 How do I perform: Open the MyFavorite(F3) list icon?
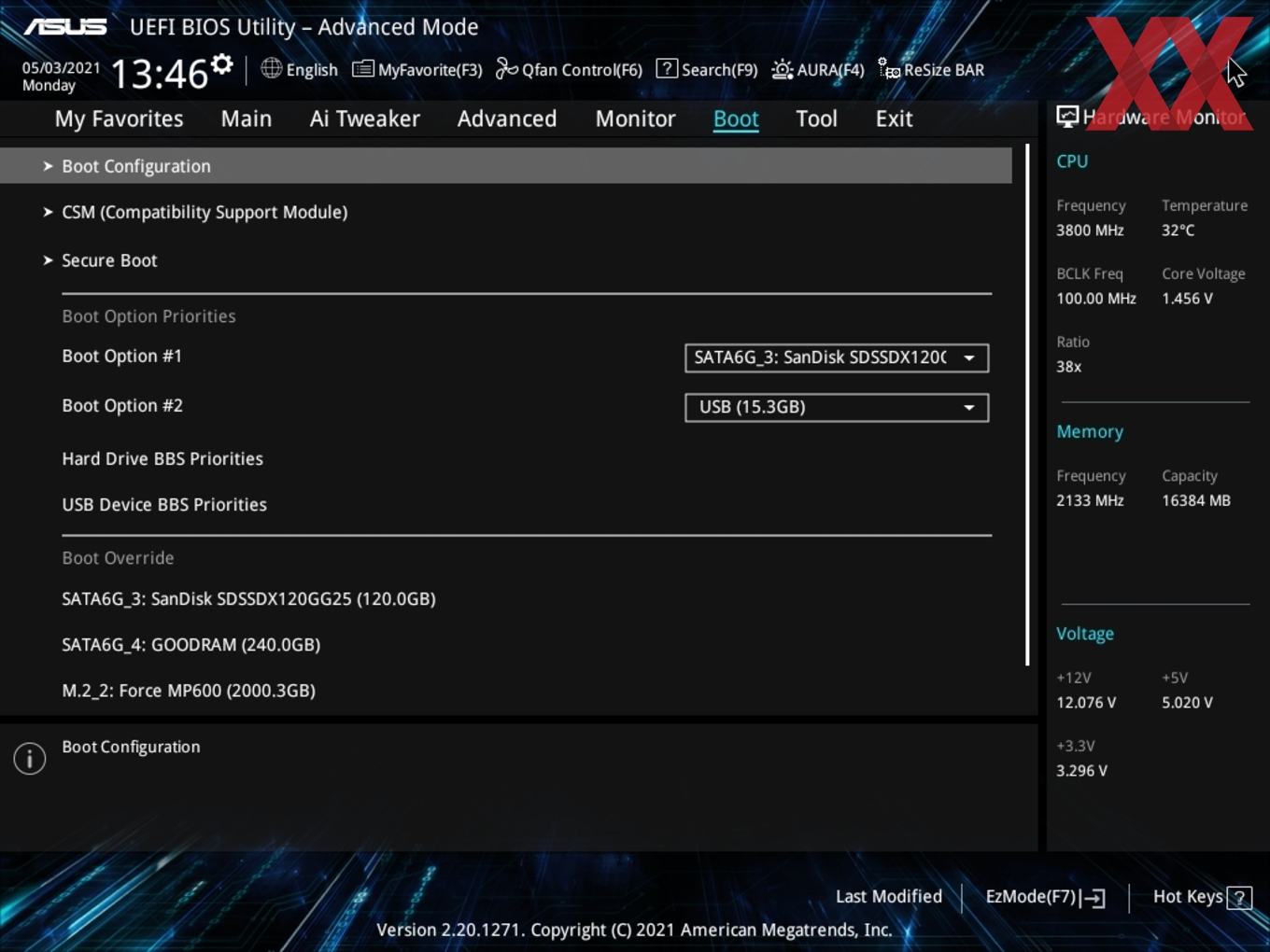pos(363,69)
